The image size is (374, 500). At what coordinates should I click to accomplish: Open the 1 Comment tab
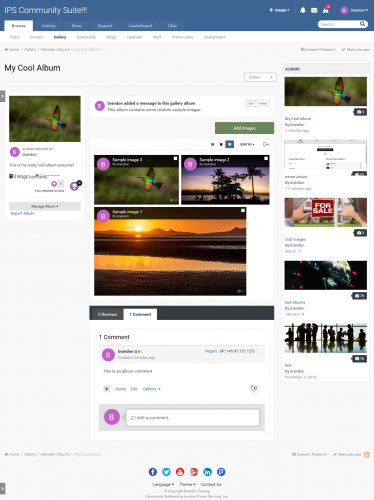pyautogui.click(x=140, y=314)
